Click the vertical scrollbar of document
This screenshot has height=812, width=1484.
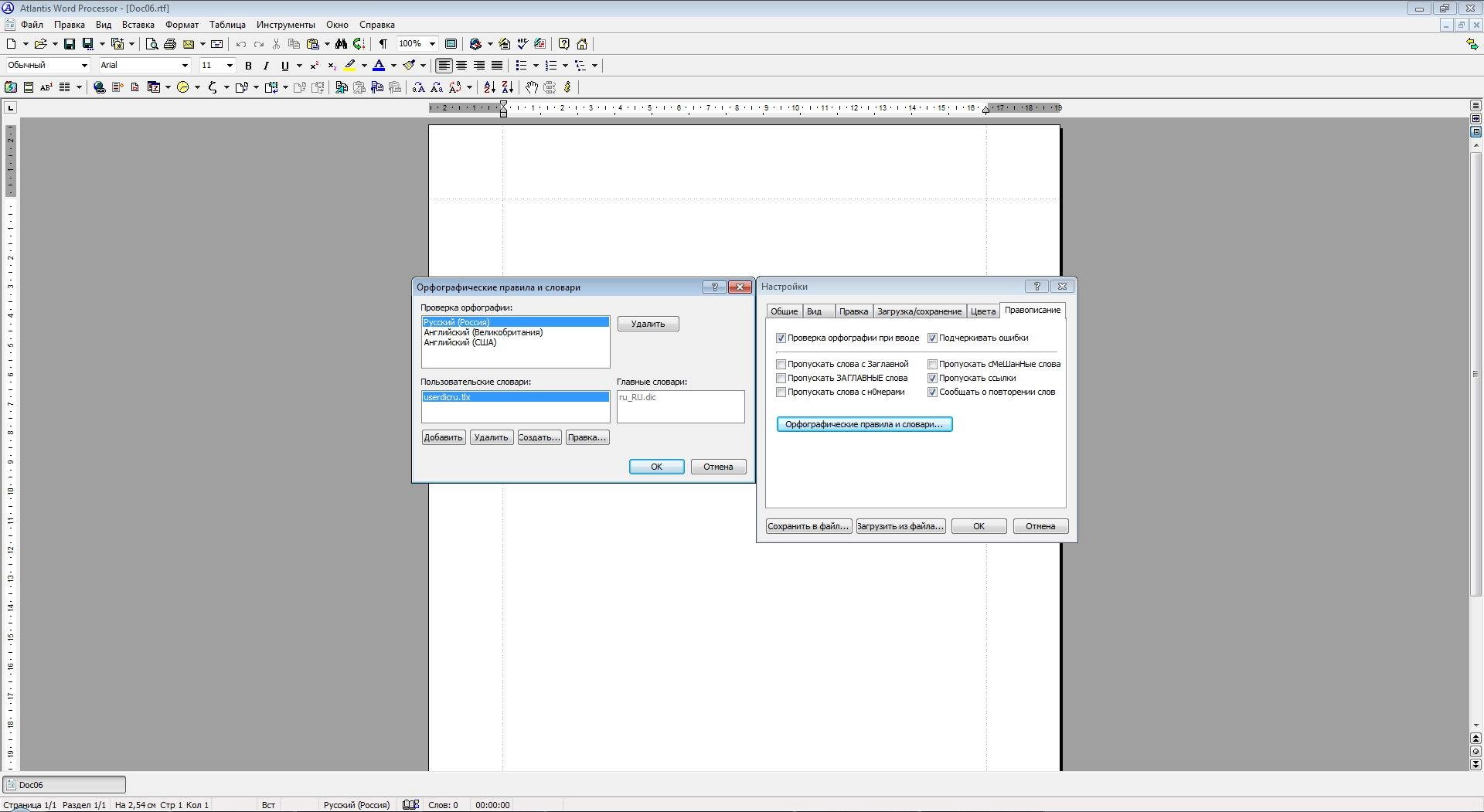[x=1475, y=375]
